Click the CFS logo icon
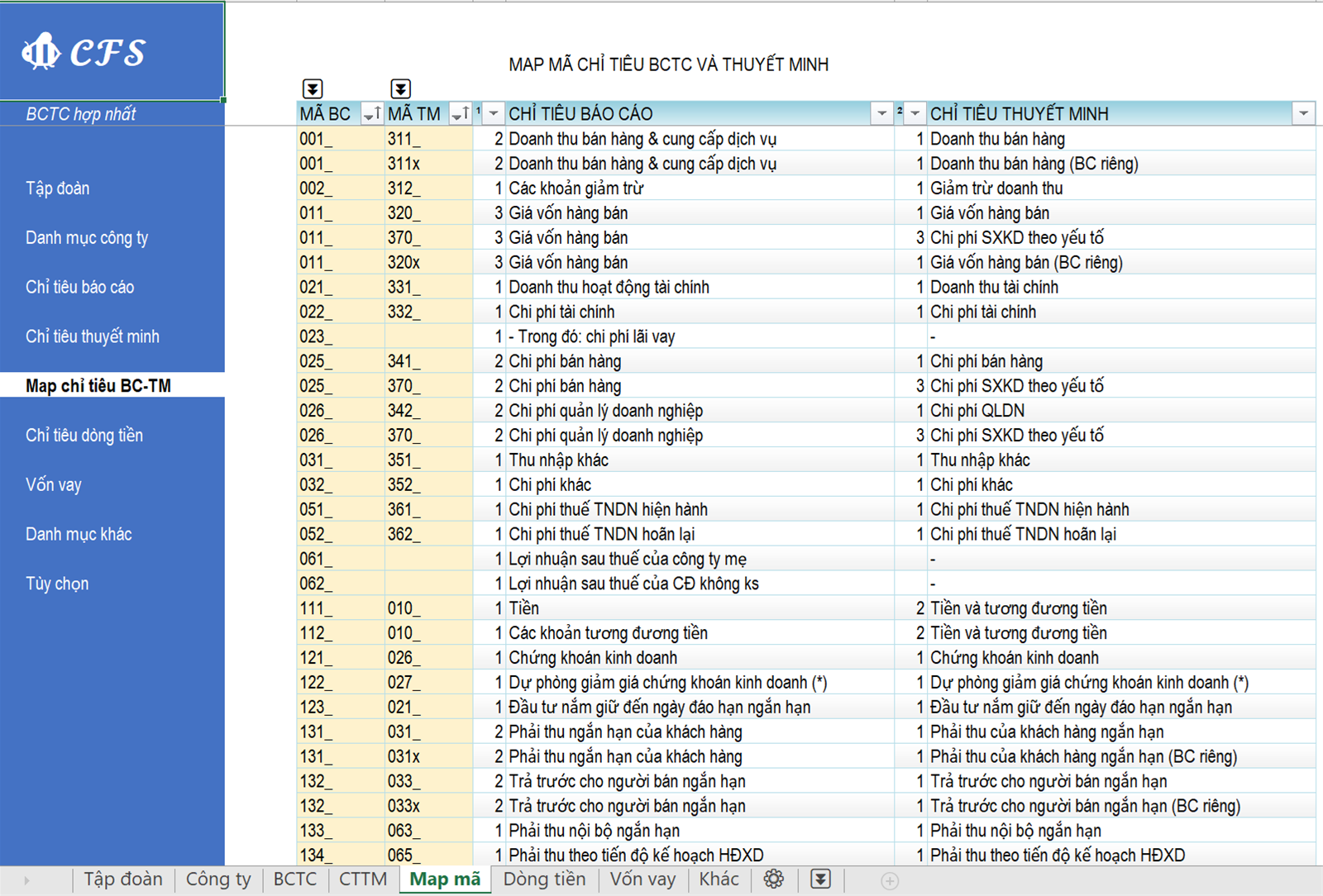This screenshot has width=1323, height=896. click(x=41, y=52)
